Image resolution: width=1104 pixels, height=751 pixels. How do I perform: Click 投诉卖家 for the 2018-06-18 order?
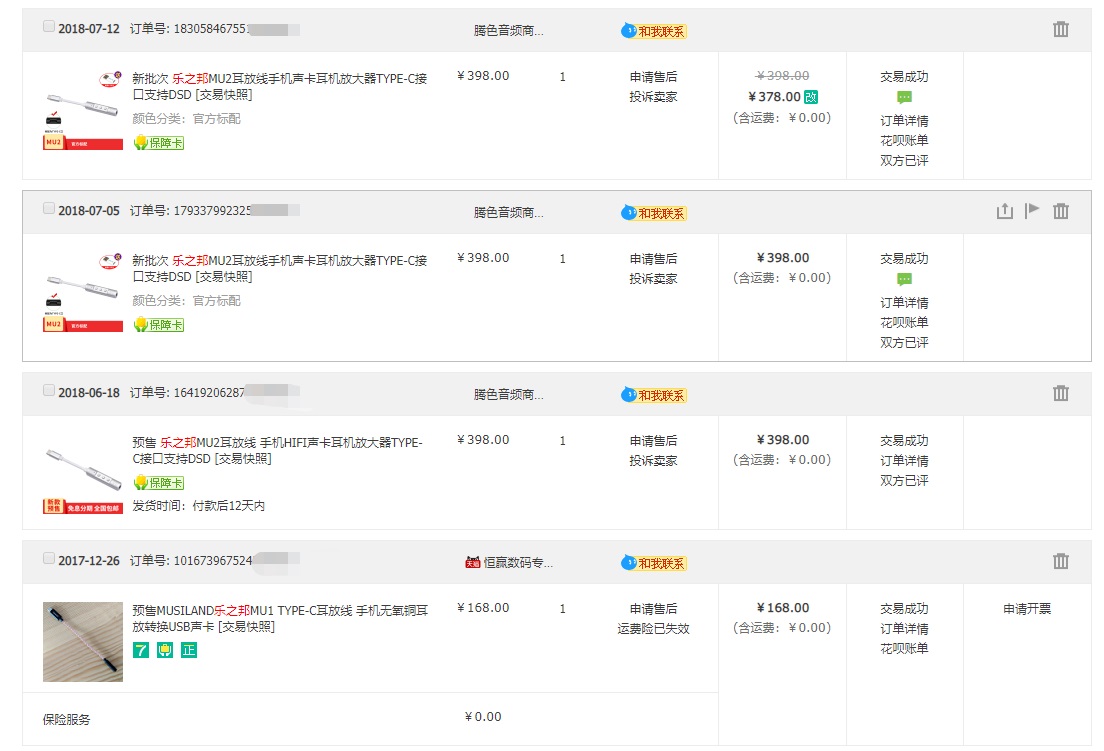point(653,460)
